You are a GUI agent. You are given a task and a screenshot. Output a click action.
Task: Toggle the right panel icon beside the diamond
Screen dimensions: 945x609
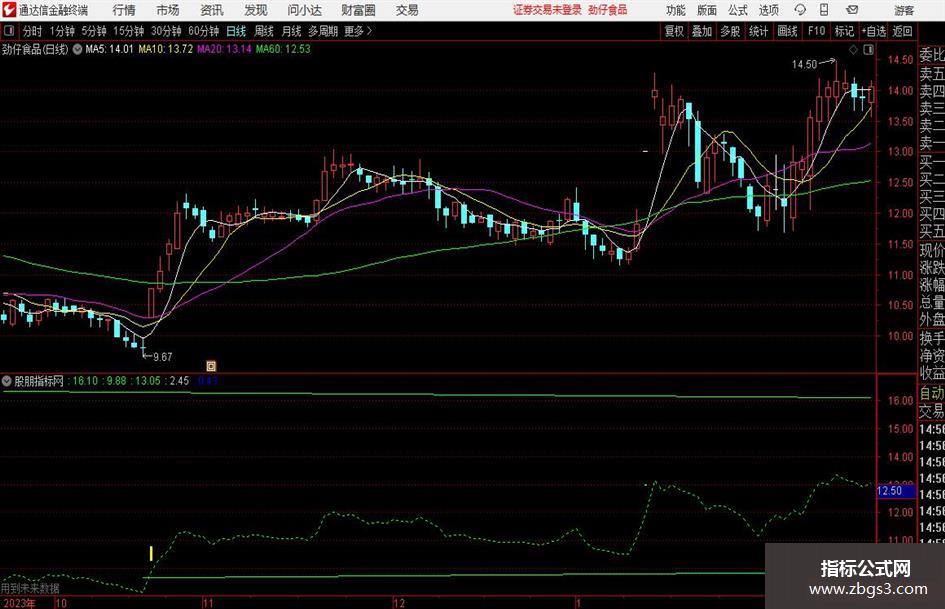[x=868, y=50]
